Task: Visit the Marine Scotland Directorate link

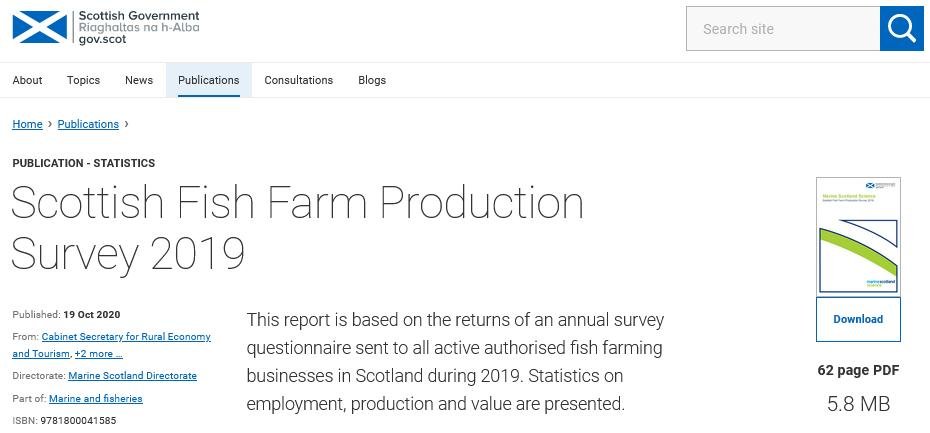Action: click(x=132, y=376)
